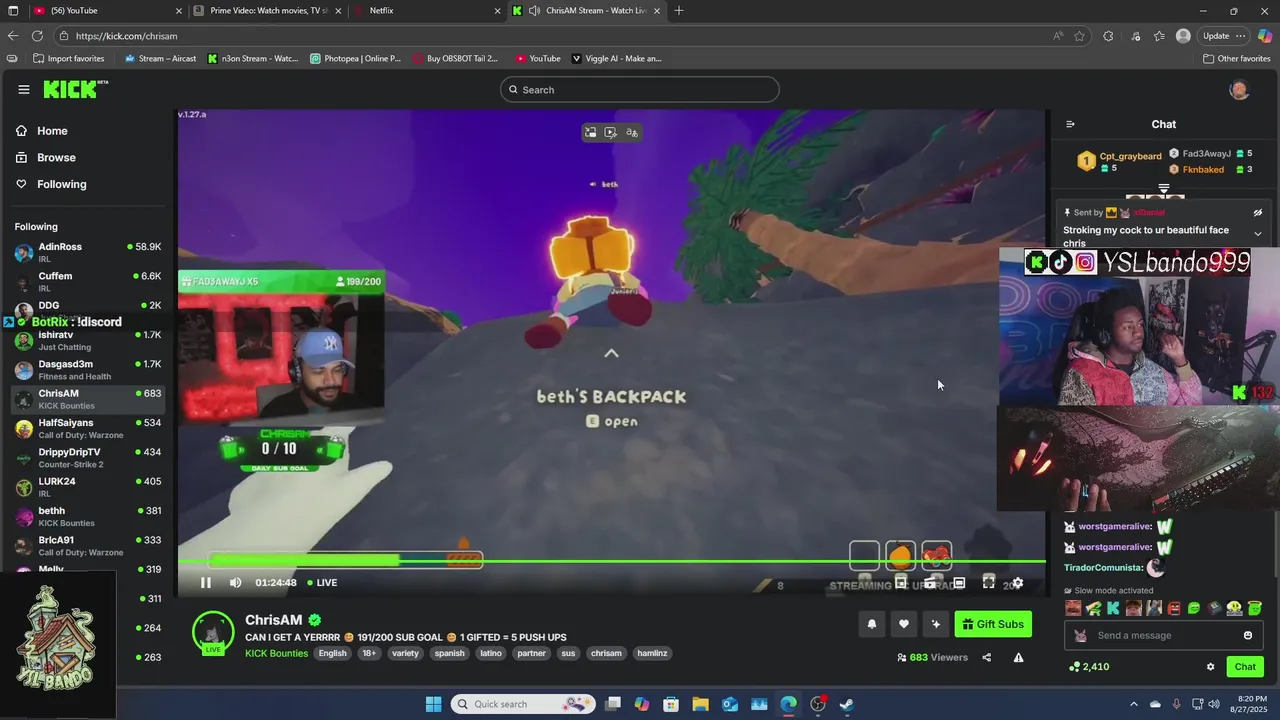This screenshot has height=720, width=1280.
Task: Open the Windows Start menu
Action: pyautogui.click(x=433, y=704)
